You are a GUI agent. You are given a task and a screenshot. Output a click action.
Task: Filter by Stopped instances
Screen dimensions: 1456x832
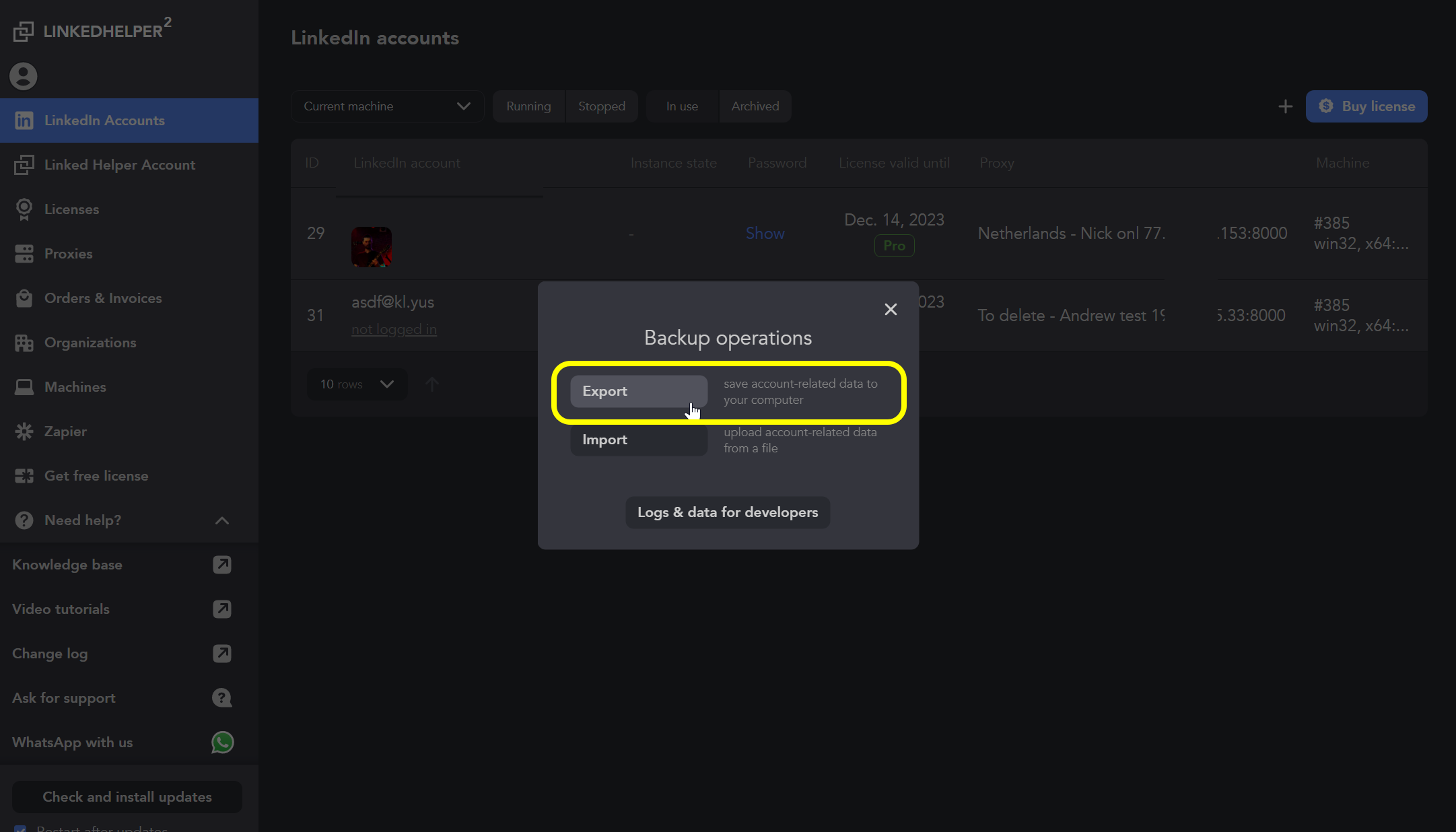602,106
